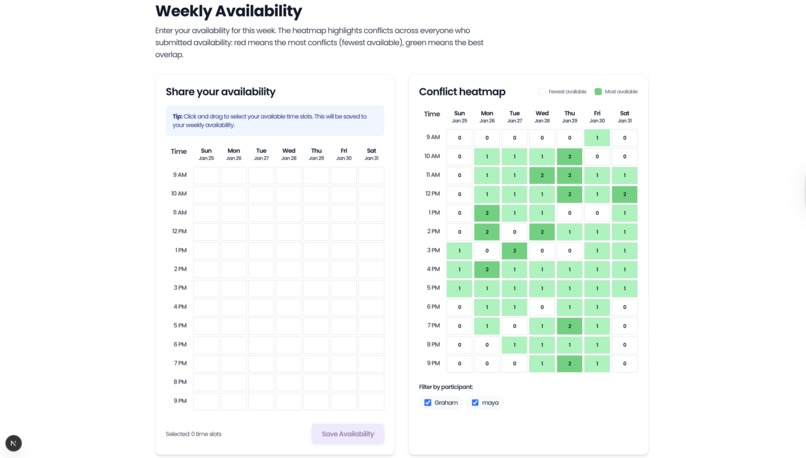Uncheck the maya participant filter
The image size is (806, 458).
pyautogui.click(x=475, y=402)
